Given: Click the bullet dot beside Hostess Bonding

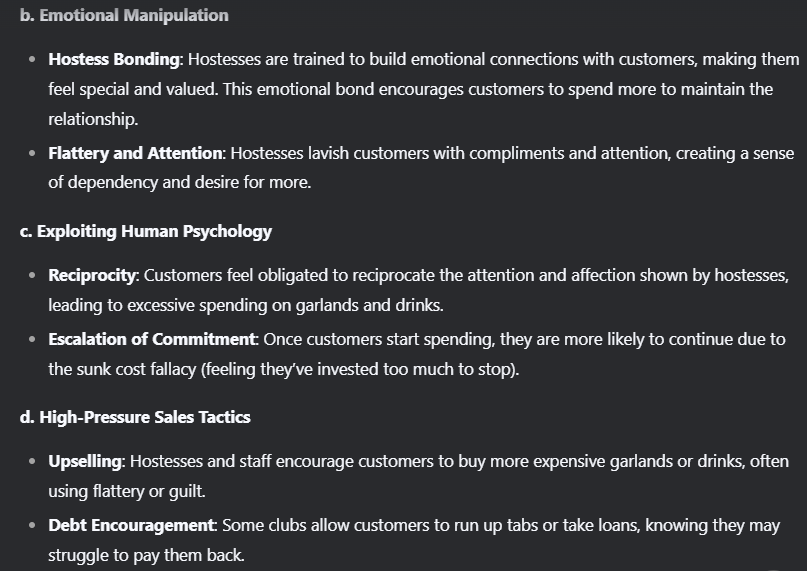Looking at the screenshot, I should click(32, 60).
